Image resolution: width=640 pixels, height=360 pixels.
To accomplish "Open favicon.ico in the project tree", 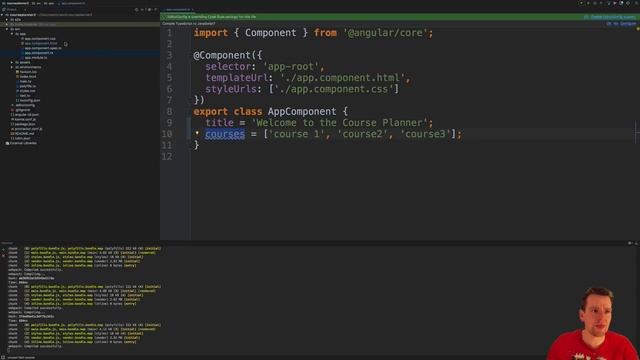I will pos(28,72).
